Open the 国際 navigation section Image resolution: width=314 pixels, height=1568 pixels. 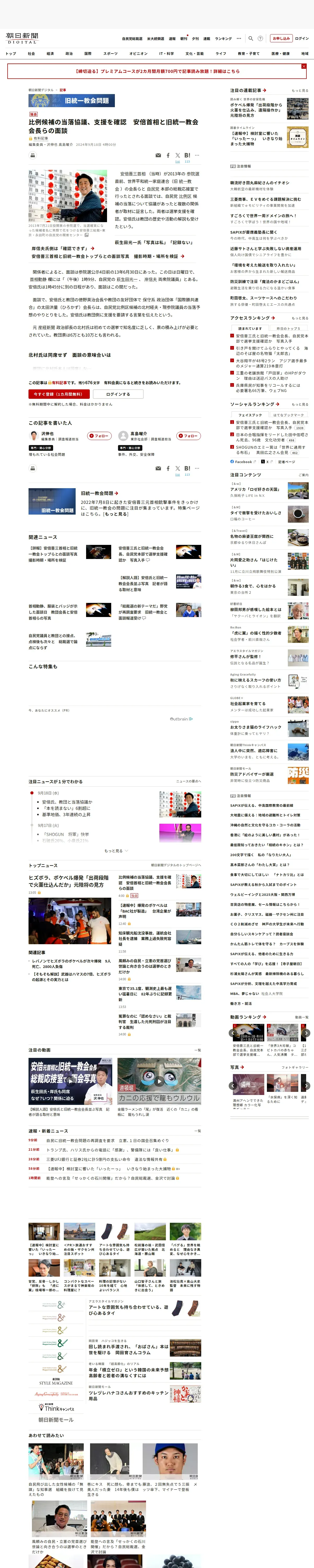[88, 54]
